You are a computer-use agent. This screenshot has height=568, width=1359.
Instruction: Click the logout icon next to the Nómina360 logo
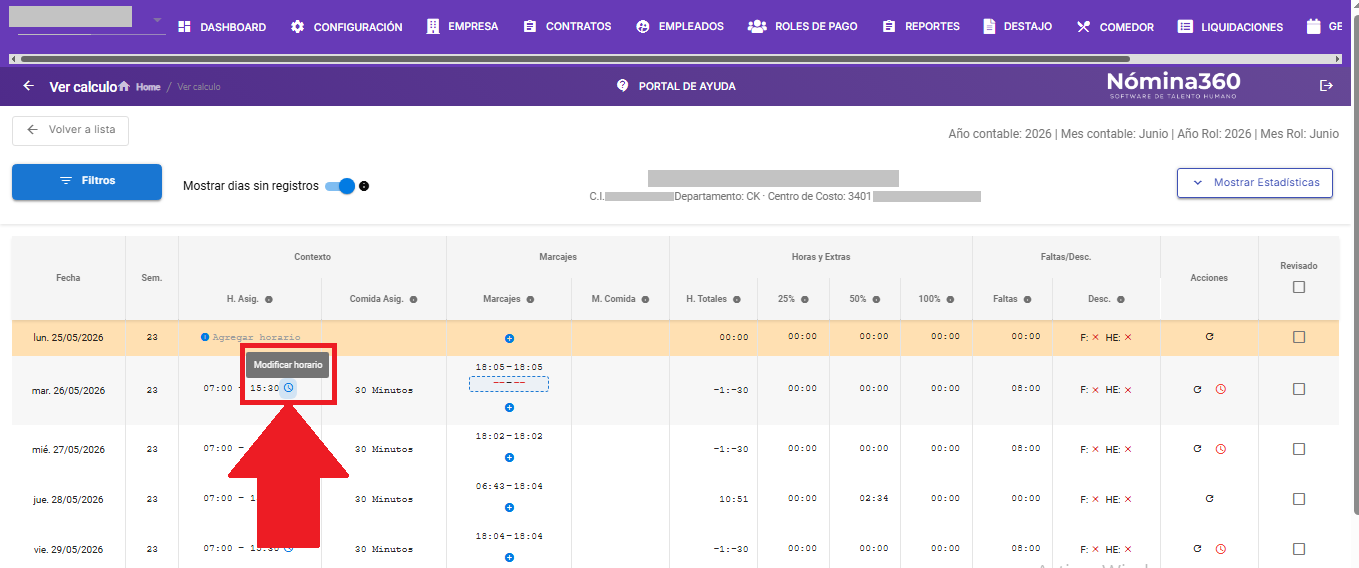[1326, 86]
